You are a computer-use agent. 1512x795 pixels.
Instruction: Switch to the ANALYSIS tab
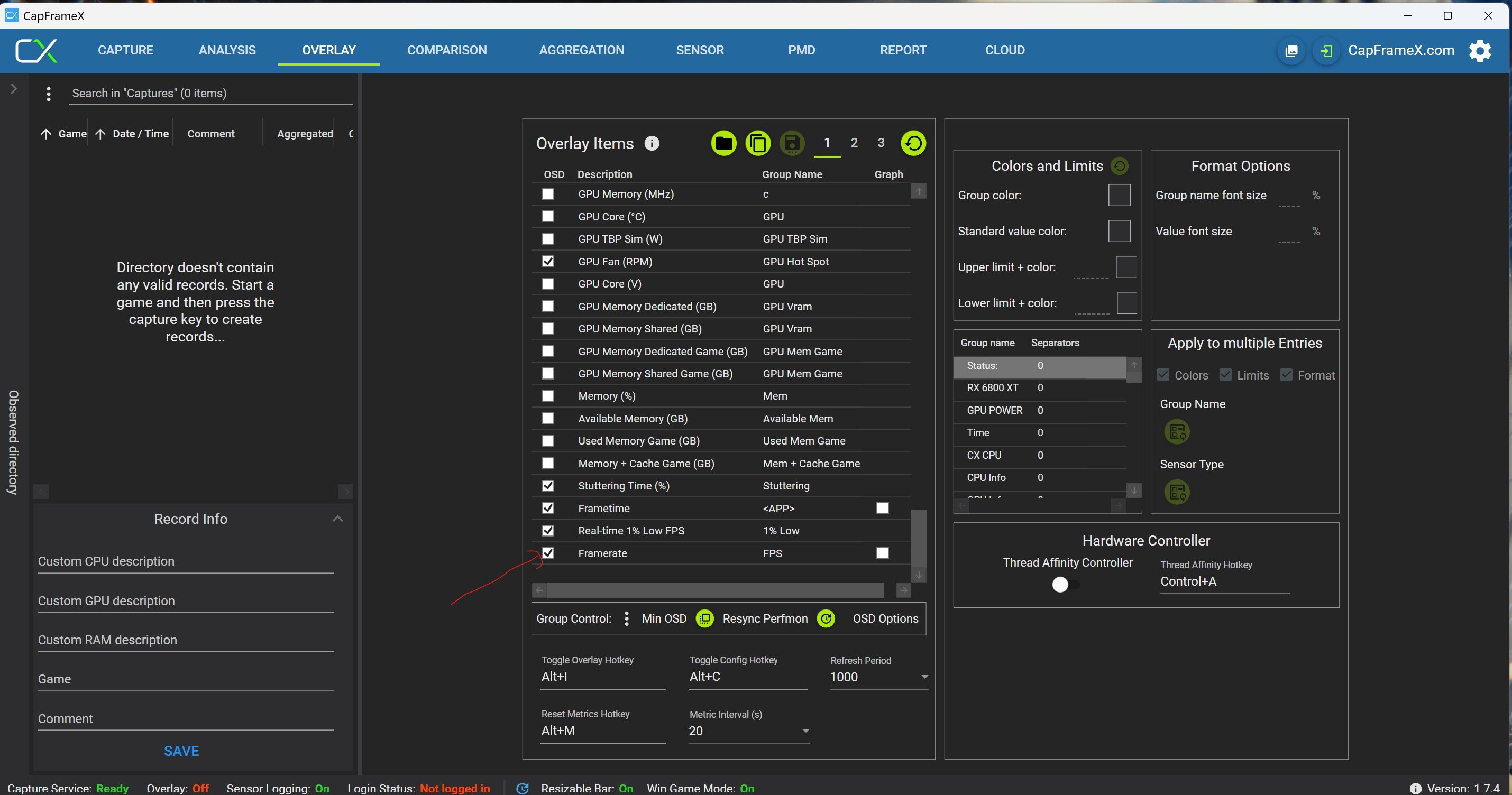[x=226, y=50]
